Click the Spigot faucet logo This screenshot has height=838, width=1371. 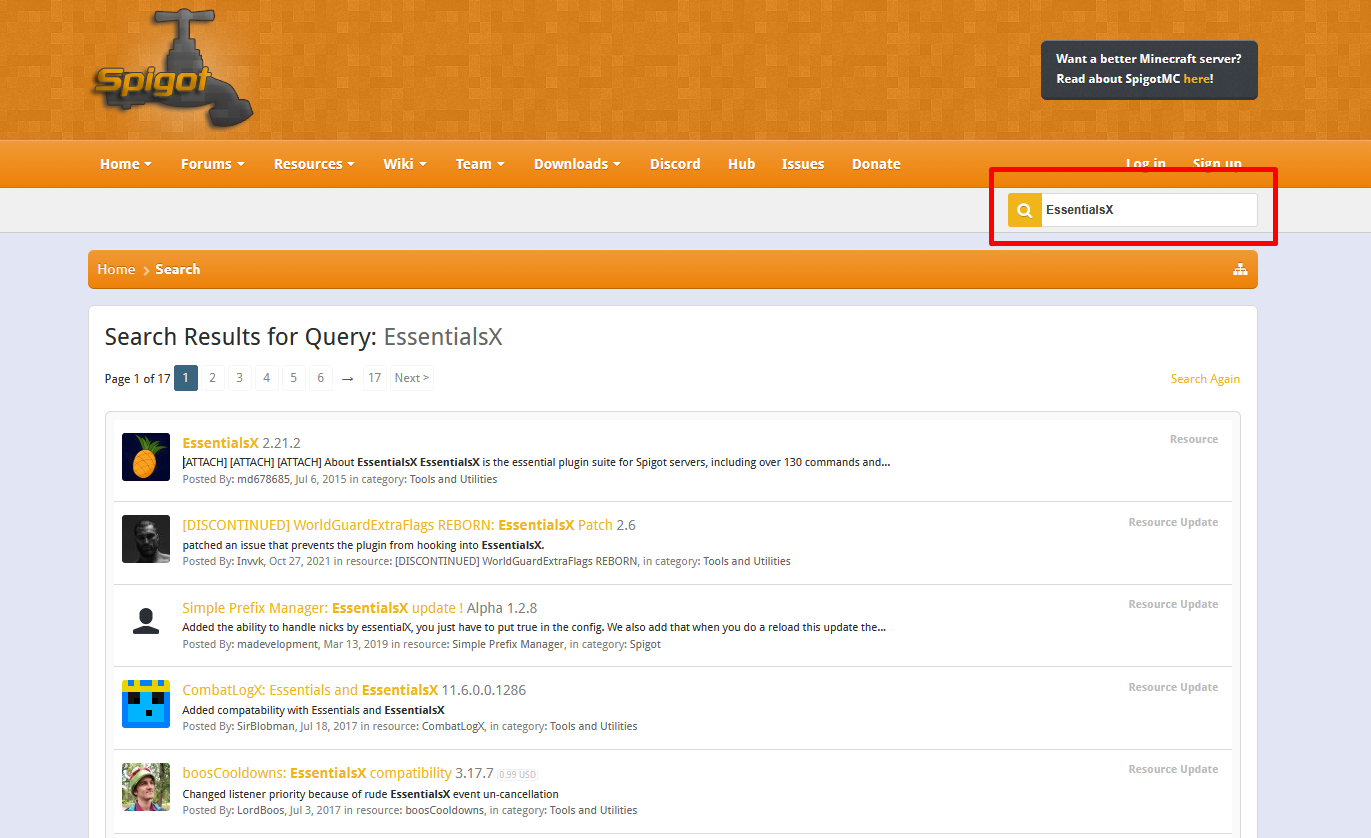(x=172, y=72)
